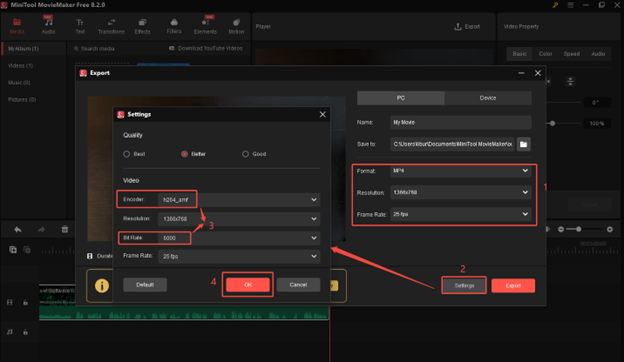Click the key upgrade icon in the title bar
The height and width of the screenshot is (362, 624).
(x=555, y=5)
